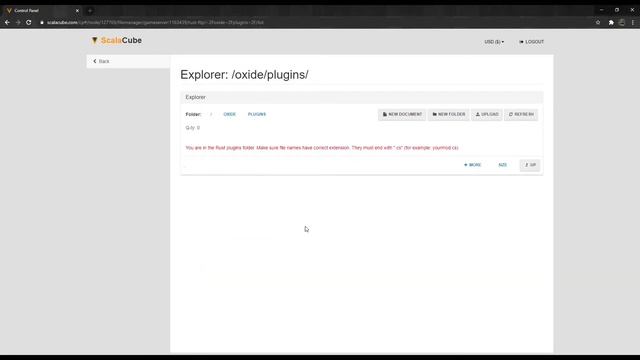Reload the page in browser
This screenshot has height=360, width=640.
point(29,22)
